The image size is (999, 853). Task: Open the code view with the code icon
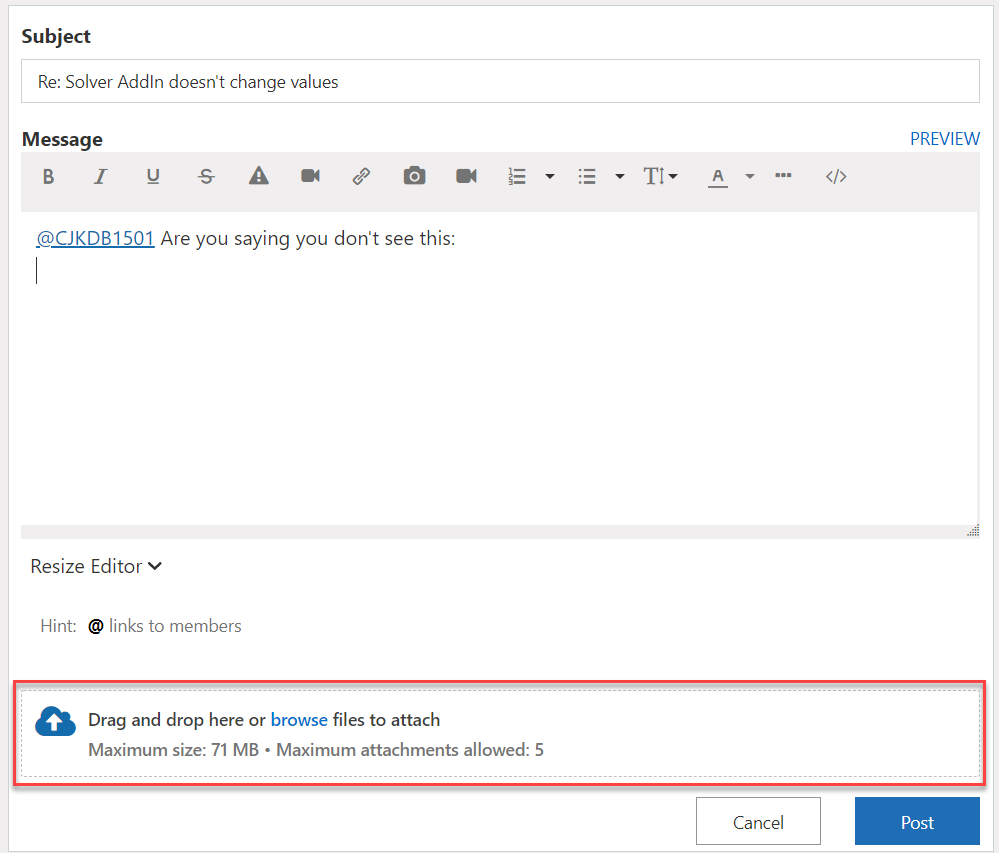[x=836, y=176]
